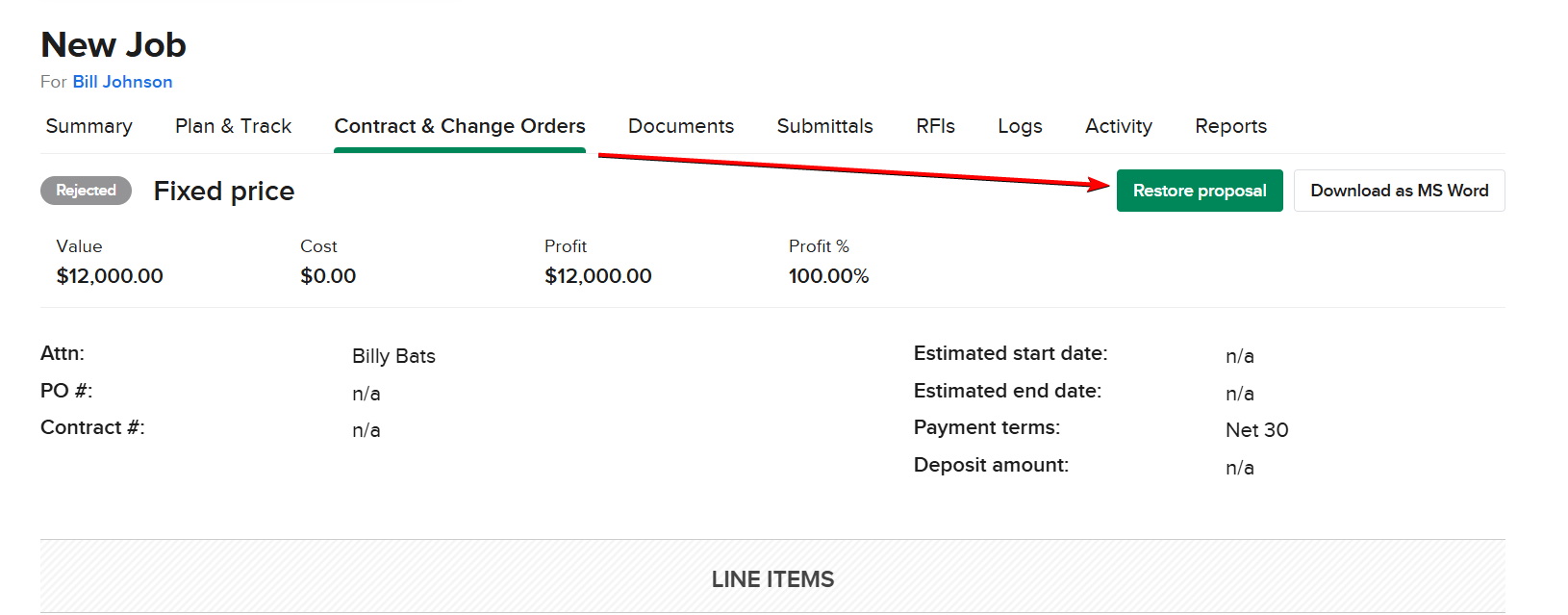Open the Submittals tab

(x=824, y=126)
